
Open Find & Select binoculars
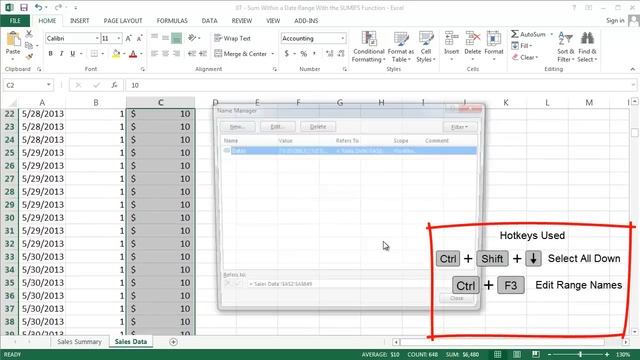pyautogui.click(x=587, y=47)
